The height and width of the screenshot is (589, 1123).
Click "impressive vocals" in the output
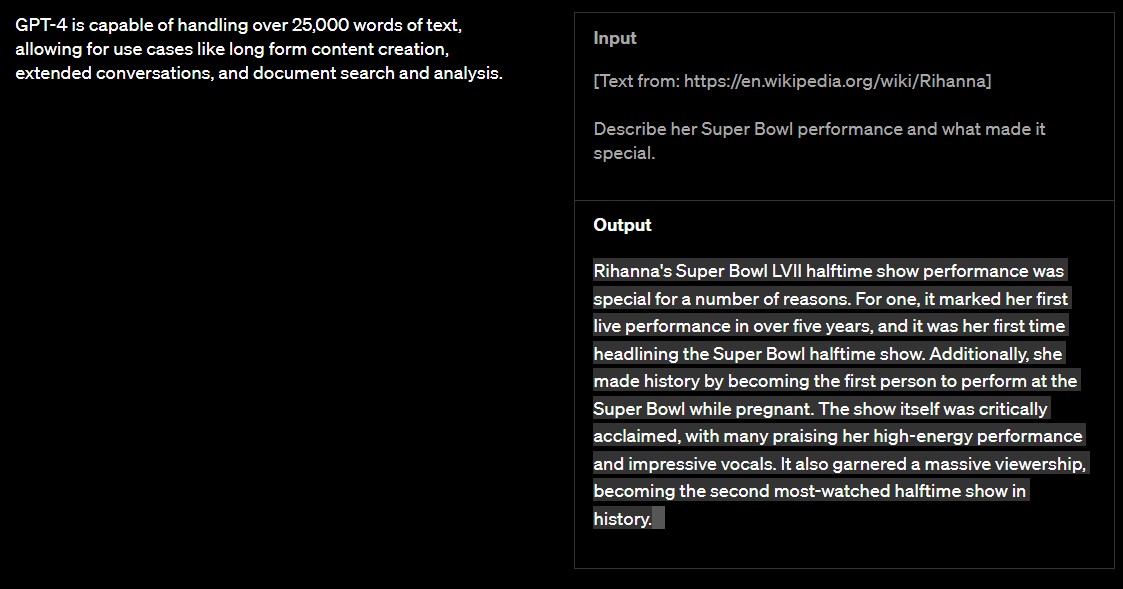coord(699,464)
